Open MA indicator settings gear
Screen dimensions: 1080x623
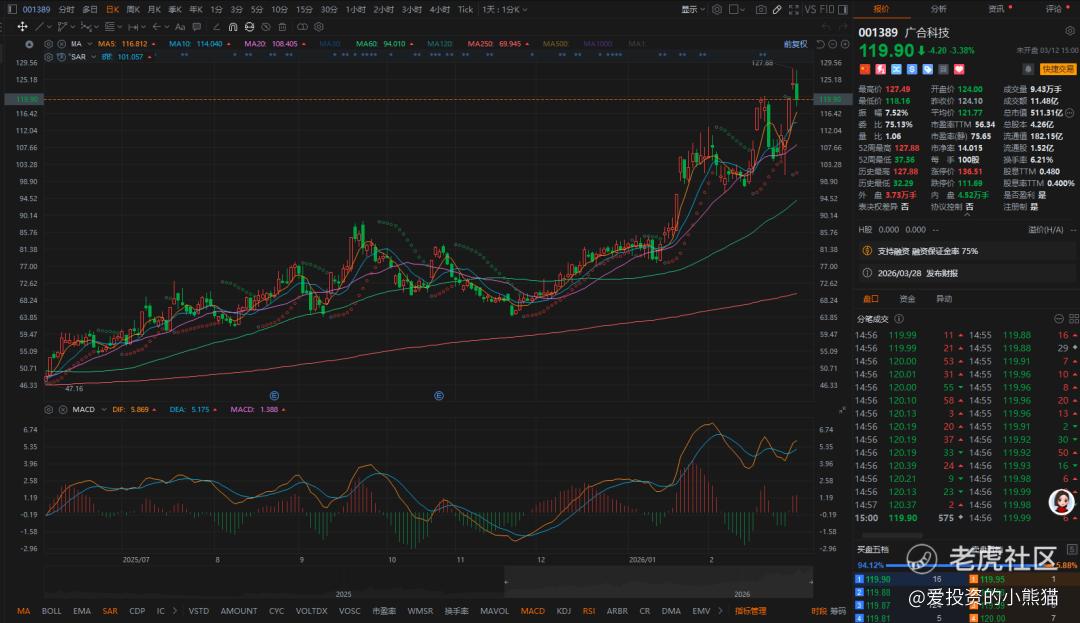48,44
